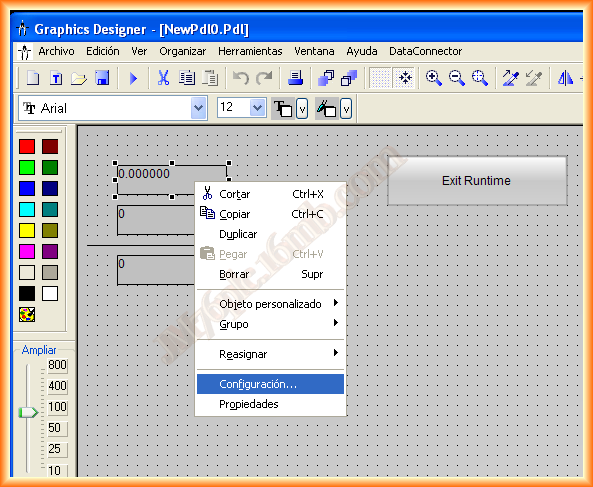Click the Exit Runtime button
The image size is (593, 487).
pos(477,181)
